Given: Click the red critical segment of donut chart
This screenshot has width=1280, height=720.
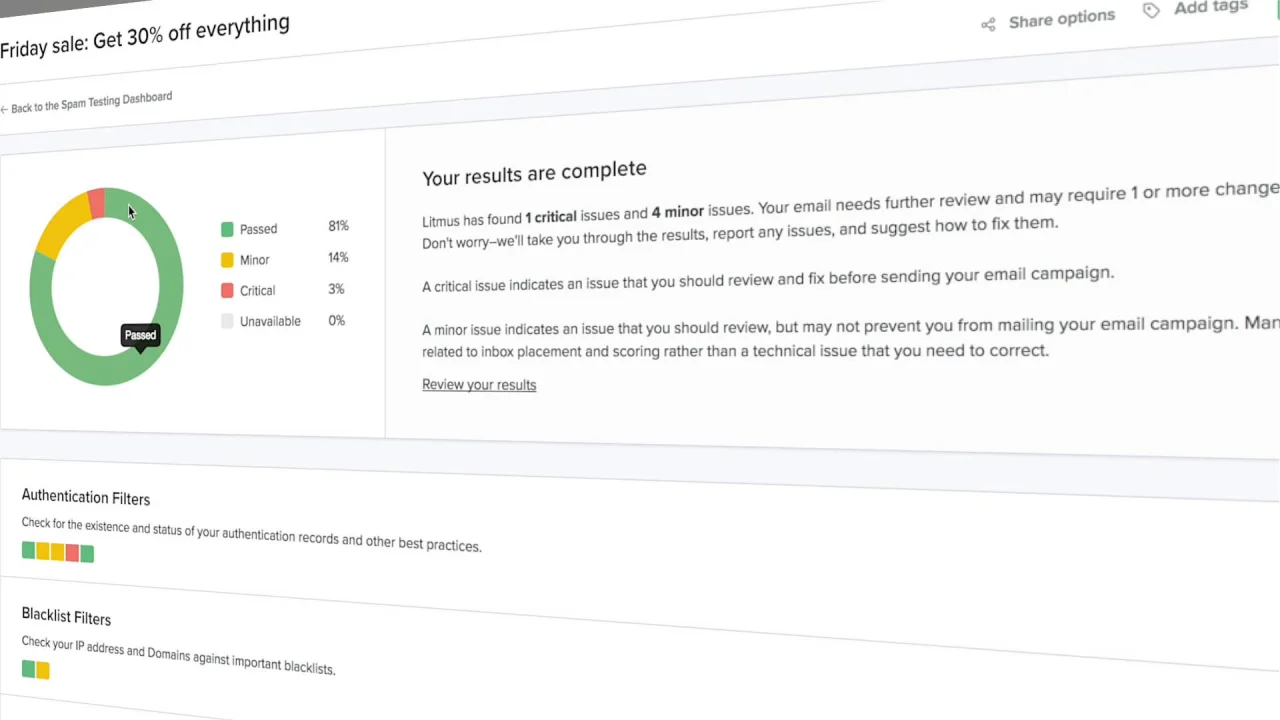Looking at the screenshot, I should click(x=96, y=203).
